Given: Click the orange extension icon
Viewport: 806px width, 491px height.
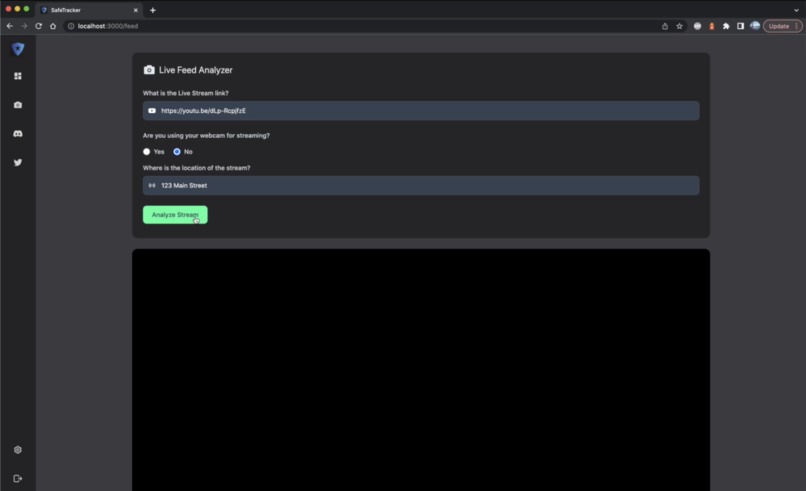Looking at the screenshot, I should 712,26.
